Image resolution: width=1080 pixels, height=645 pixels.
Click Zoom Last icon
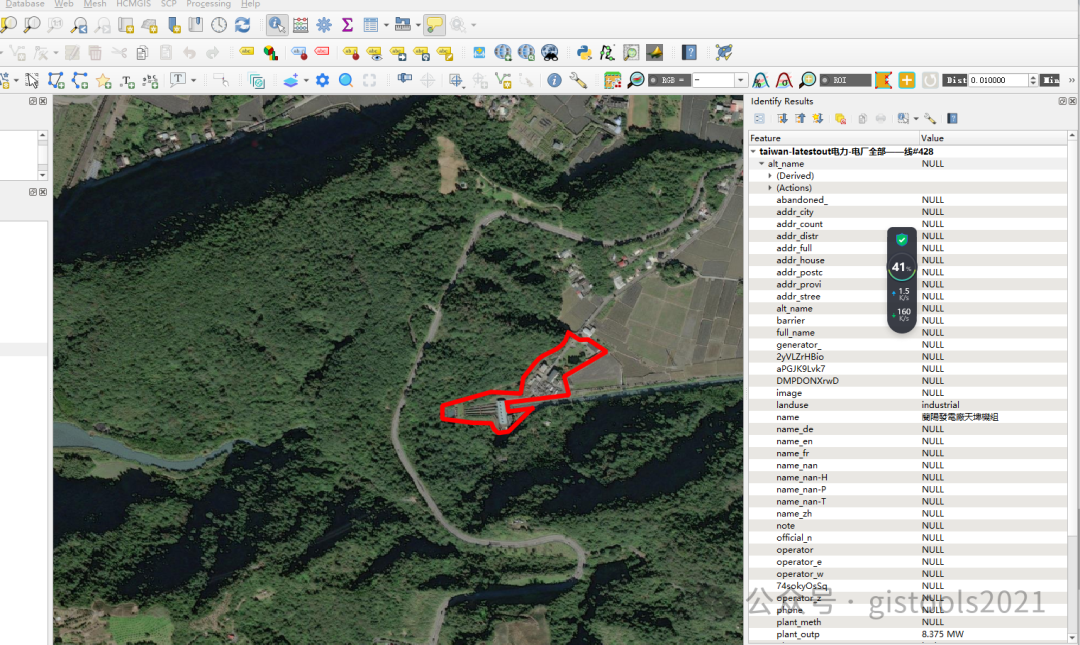pyautogui.click(x=79, y=25)
